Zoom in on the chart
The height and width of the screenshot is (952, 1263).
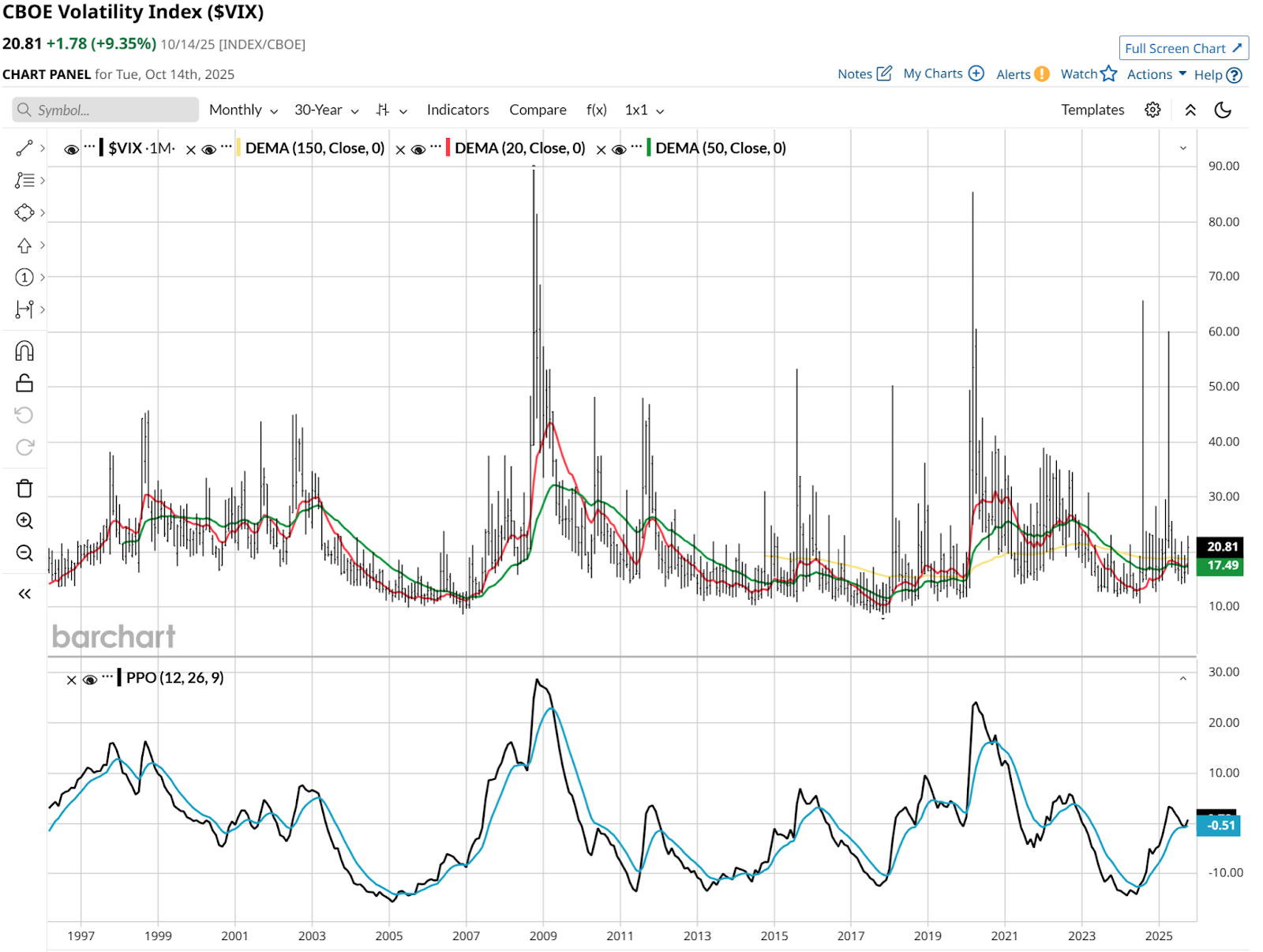tap(24, 521)
